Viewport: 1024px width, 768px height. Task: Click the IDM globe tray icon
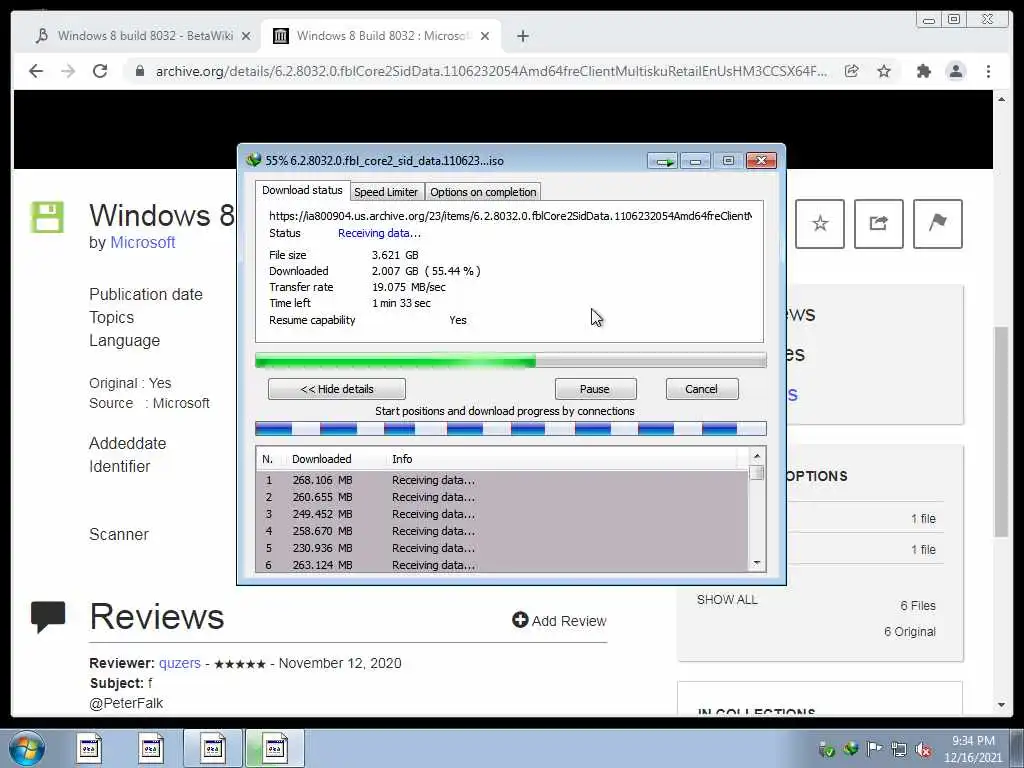pos(850,748)
